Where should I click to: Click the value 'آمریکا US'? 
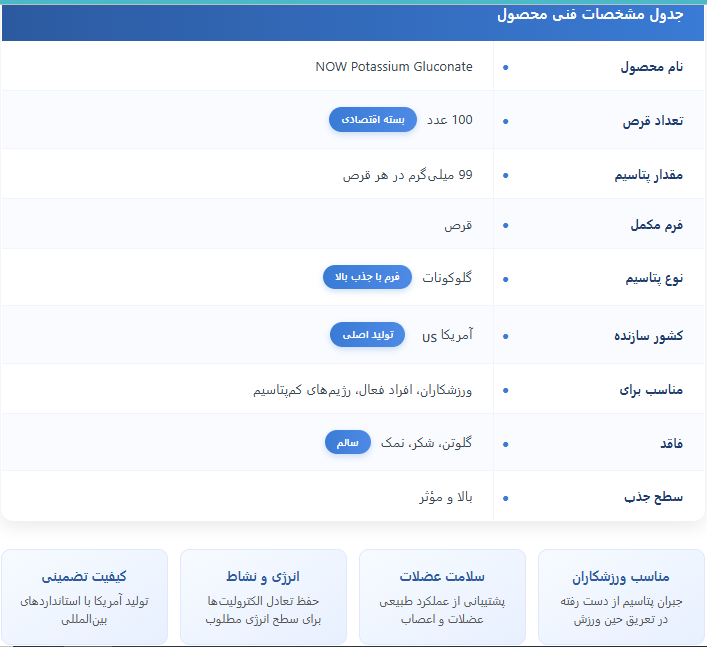point(447,335)
